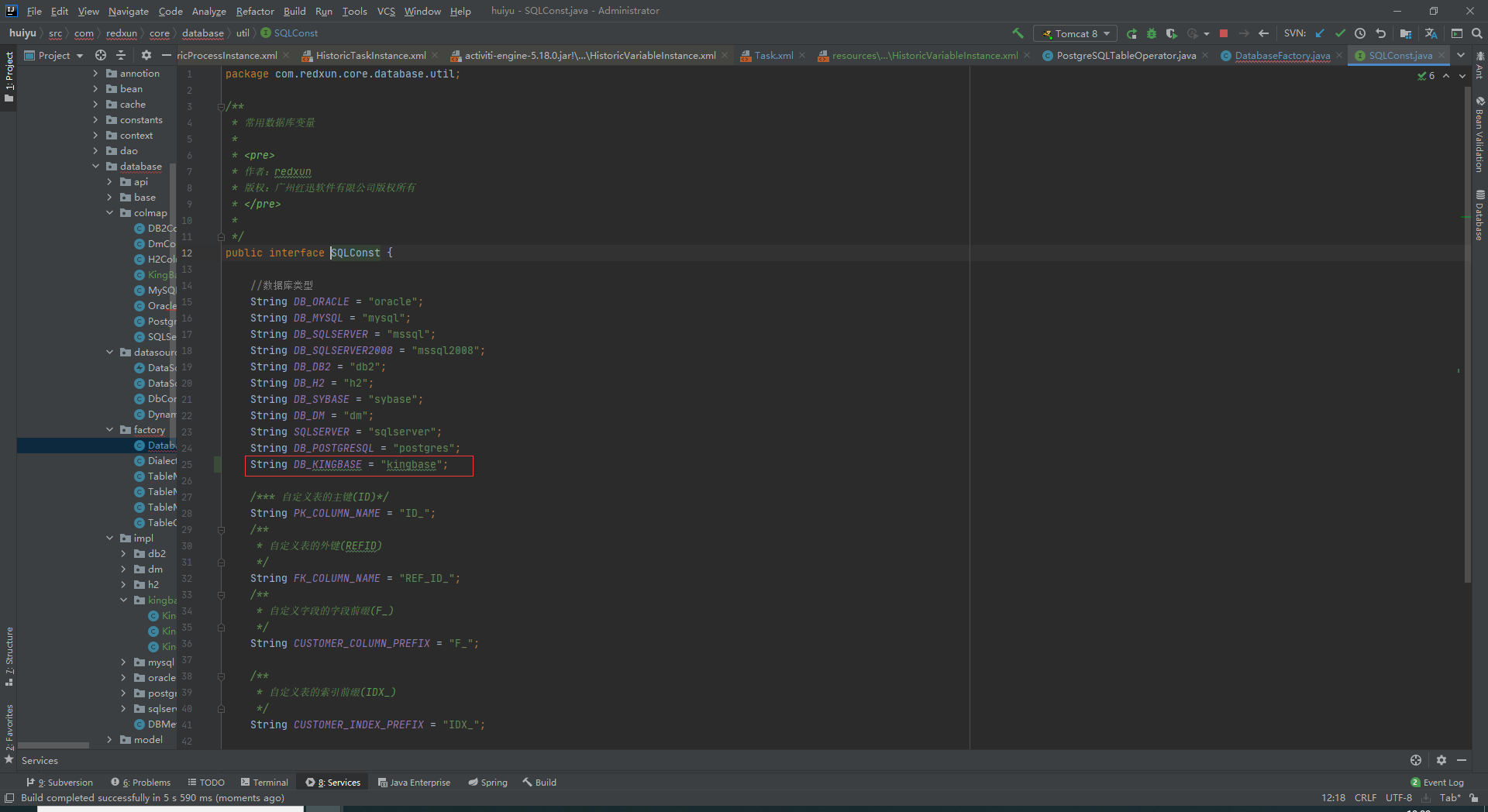Stop the running application
This screenshot has height=812, width=1488.
1224,33
